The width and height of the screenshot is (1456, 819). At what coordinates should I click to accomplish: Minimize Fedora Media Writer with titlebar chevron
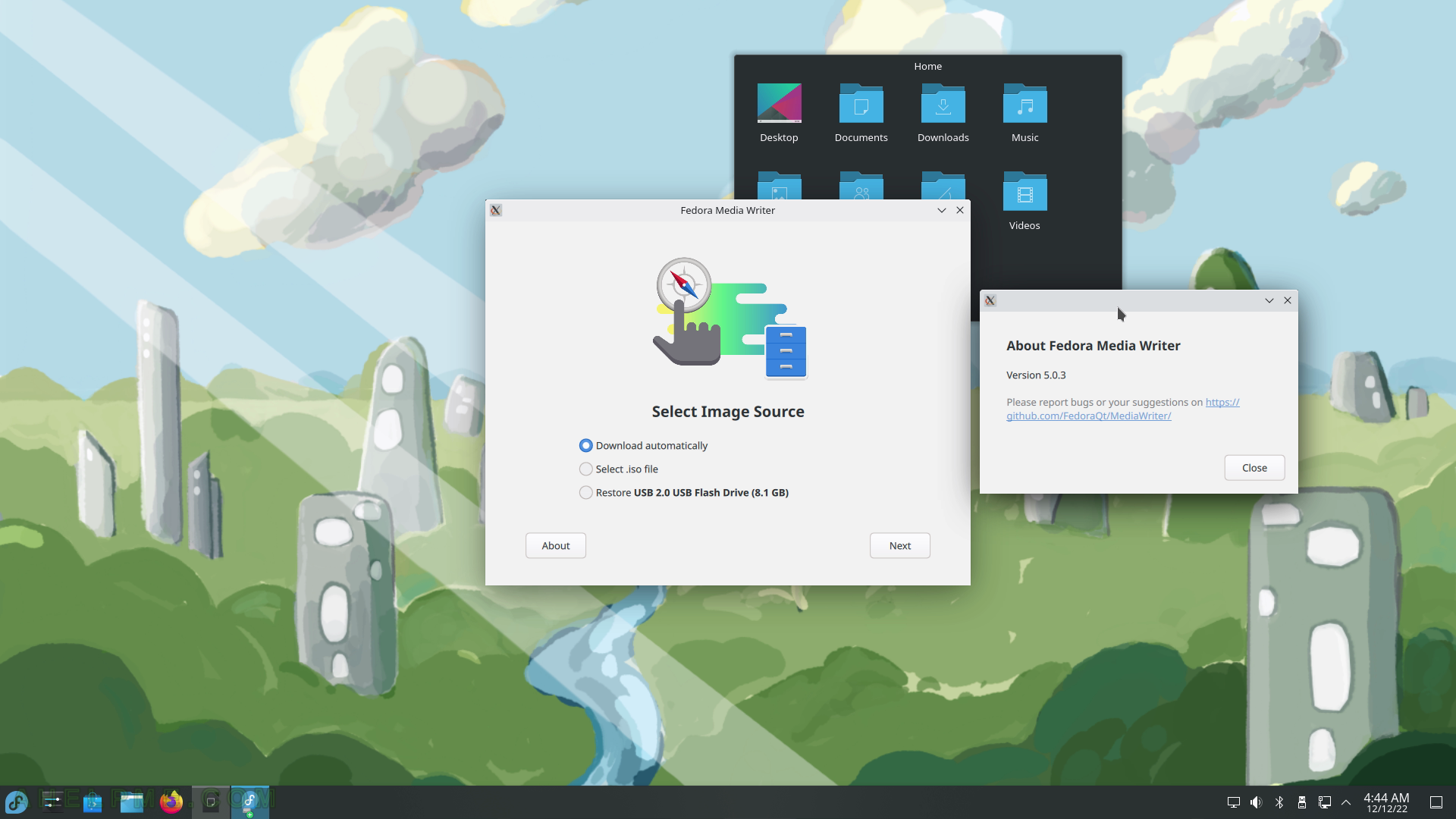tap(942, 211)
